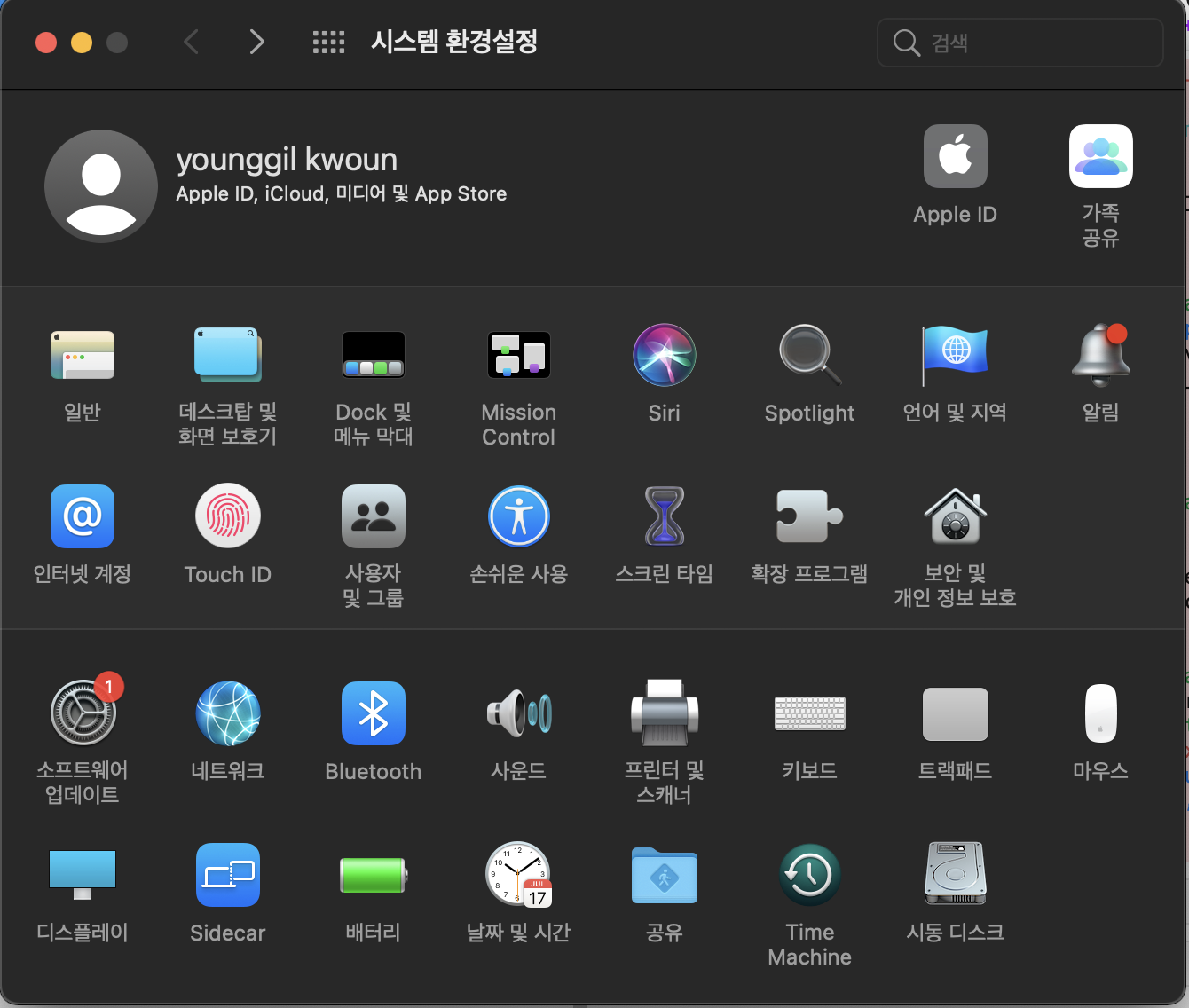Click the magnifier icon in search box
Image resolution: width=1189 pixels, height=1008 pixels.
pyautogui.click(x=906, y=43)
